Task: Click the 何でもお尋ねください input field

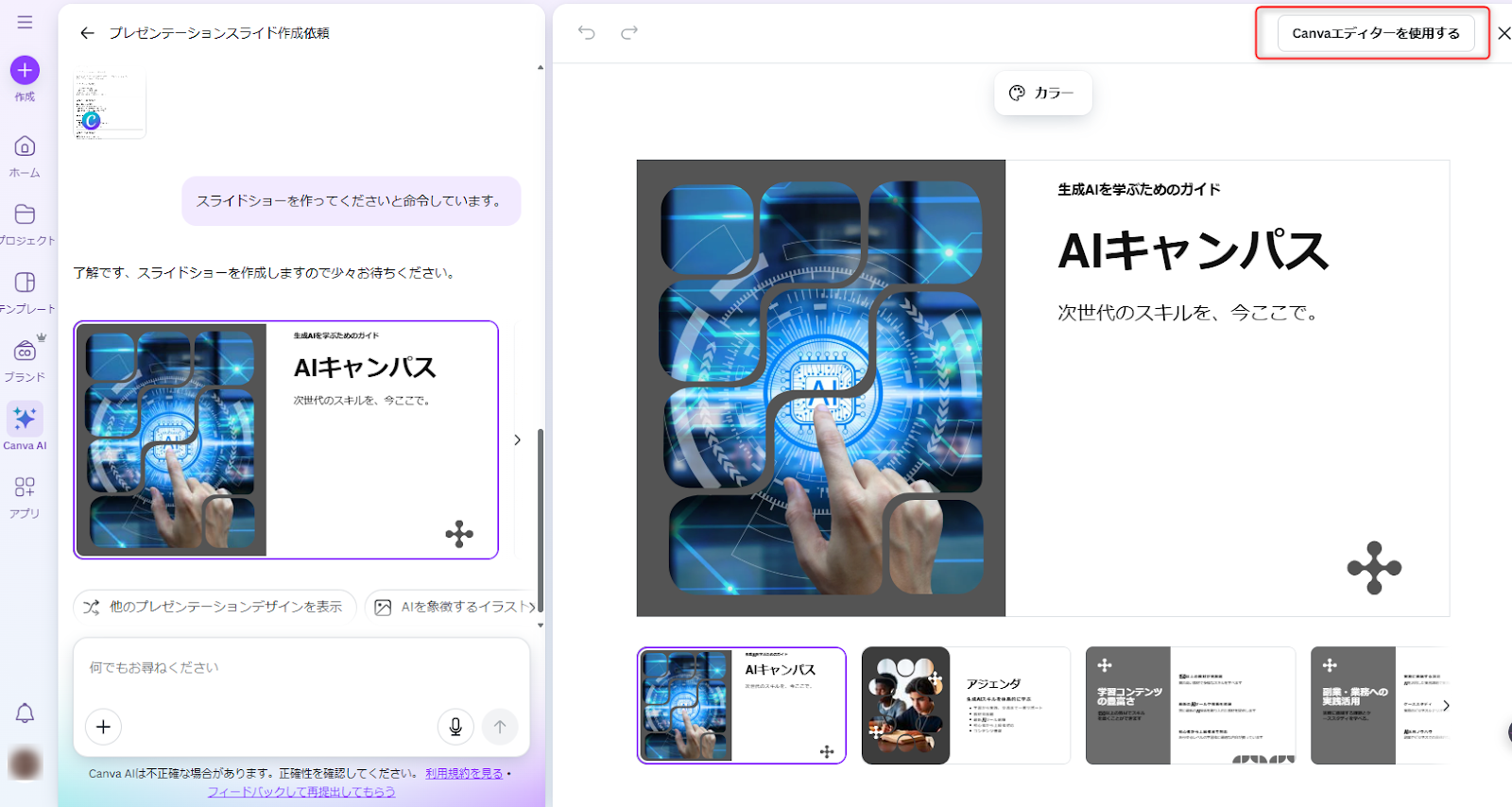Action: pyautogui.click(x=301, y=668)
